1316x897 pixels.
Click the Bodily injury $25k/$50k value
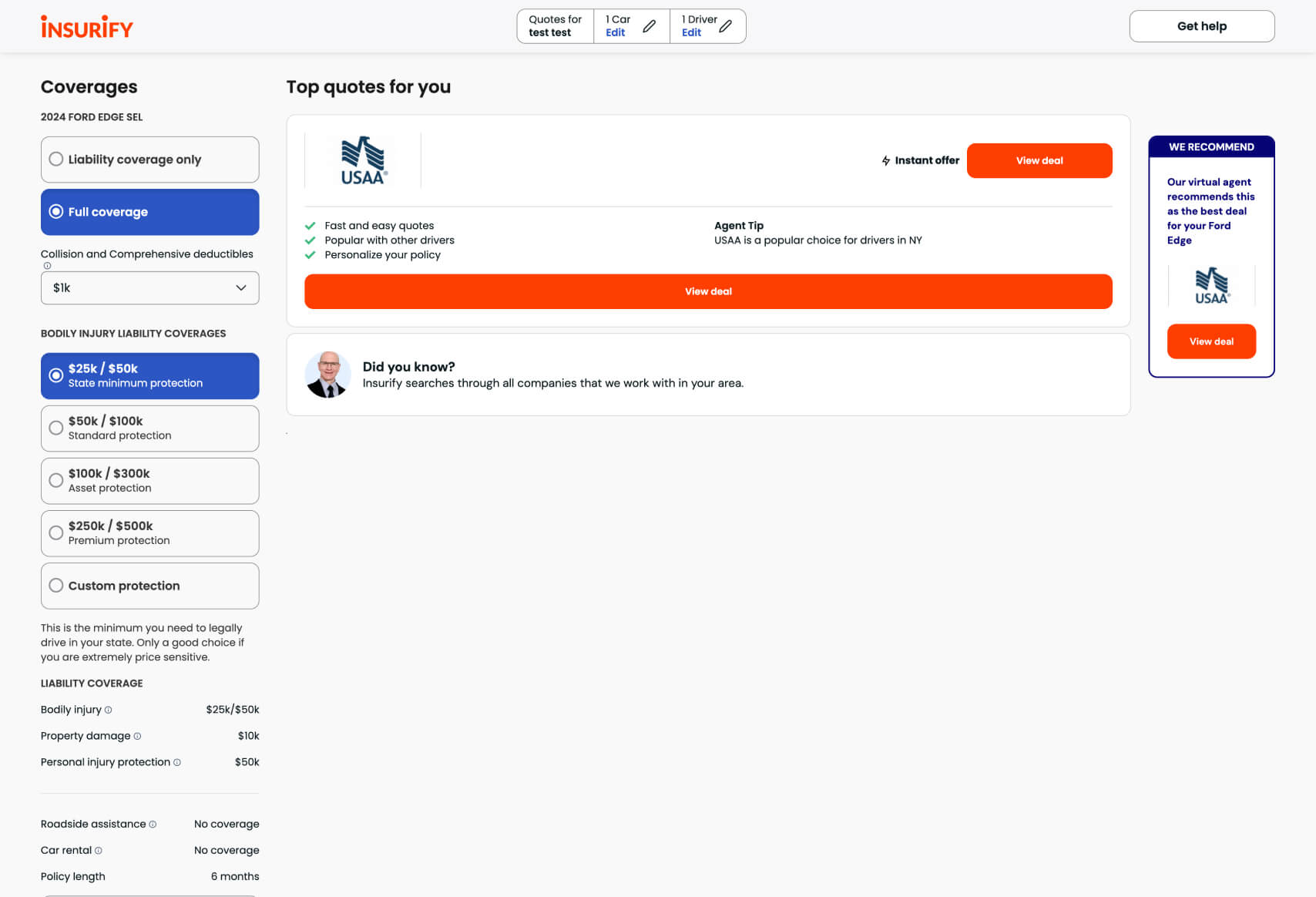pyautogui.click(x=233, y=710)
